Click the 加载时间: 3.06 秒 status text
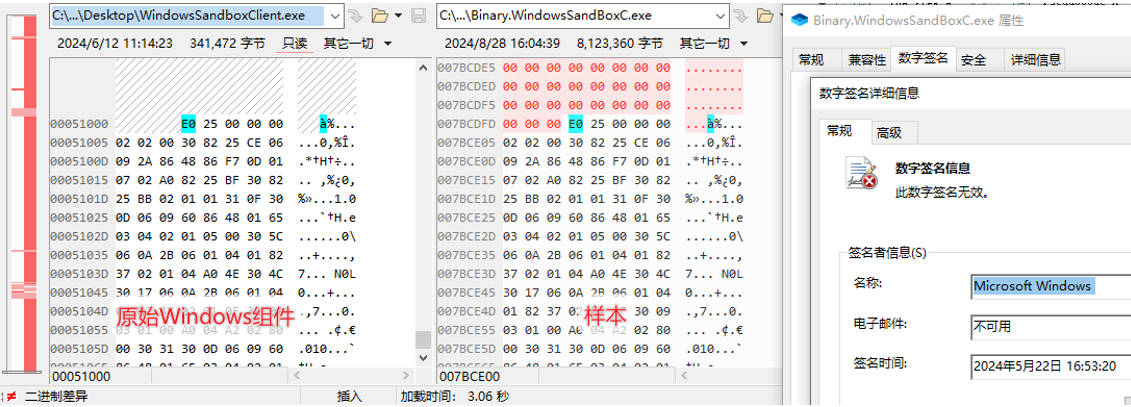 (454, 396)
